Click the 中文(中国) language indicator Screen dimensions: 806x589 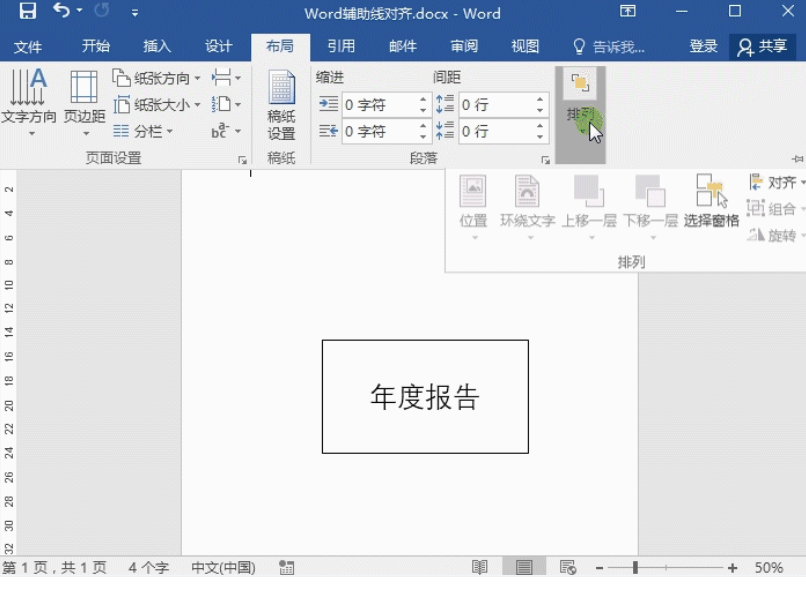[223, 567]
